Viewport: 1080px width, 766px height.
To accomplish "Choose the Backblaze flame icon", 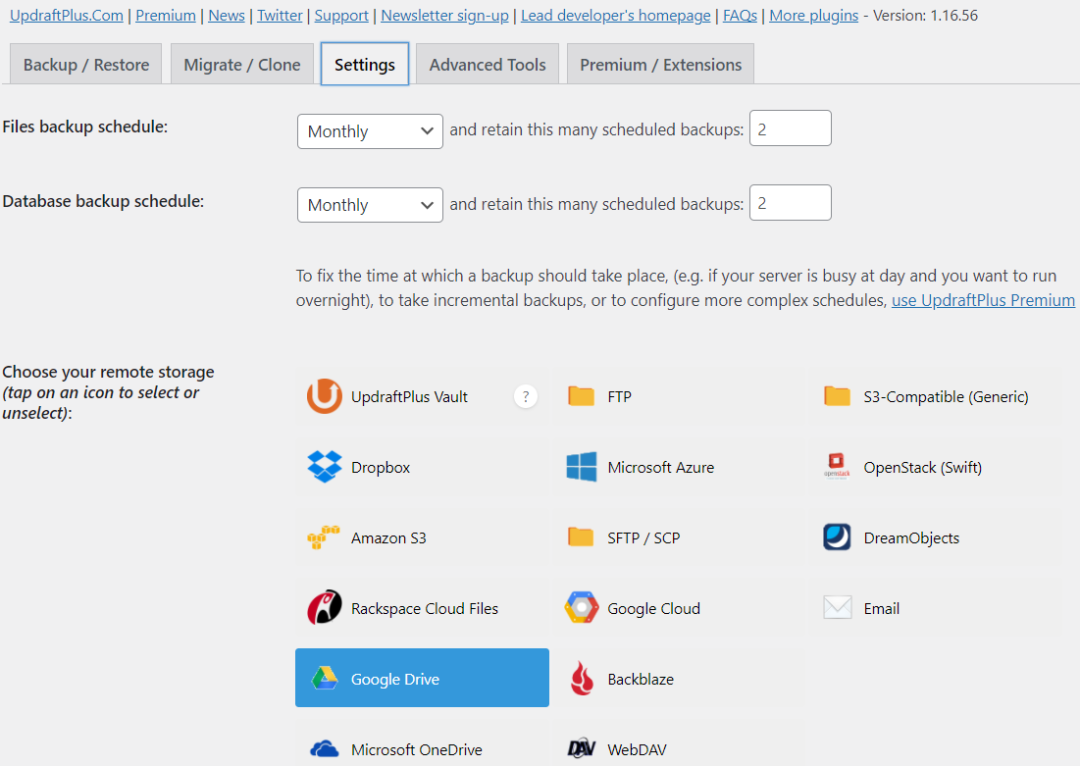I will (582, 679).
